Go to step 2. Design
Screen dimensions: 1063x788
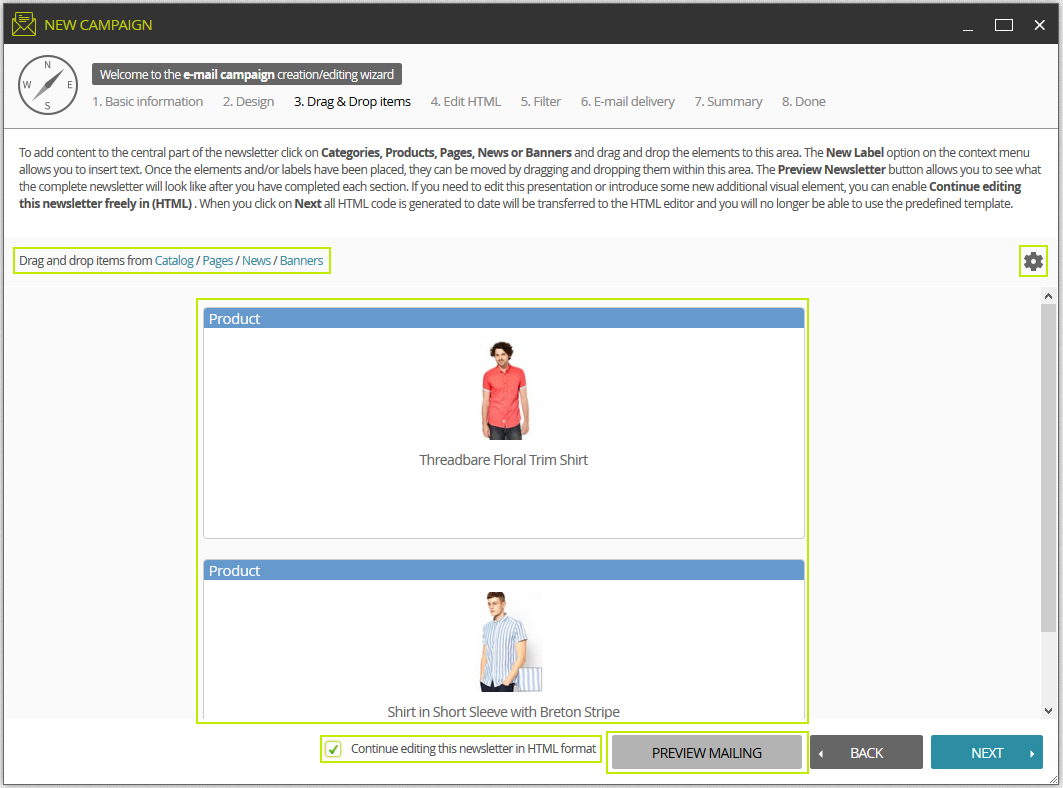(x=249, y=102)
